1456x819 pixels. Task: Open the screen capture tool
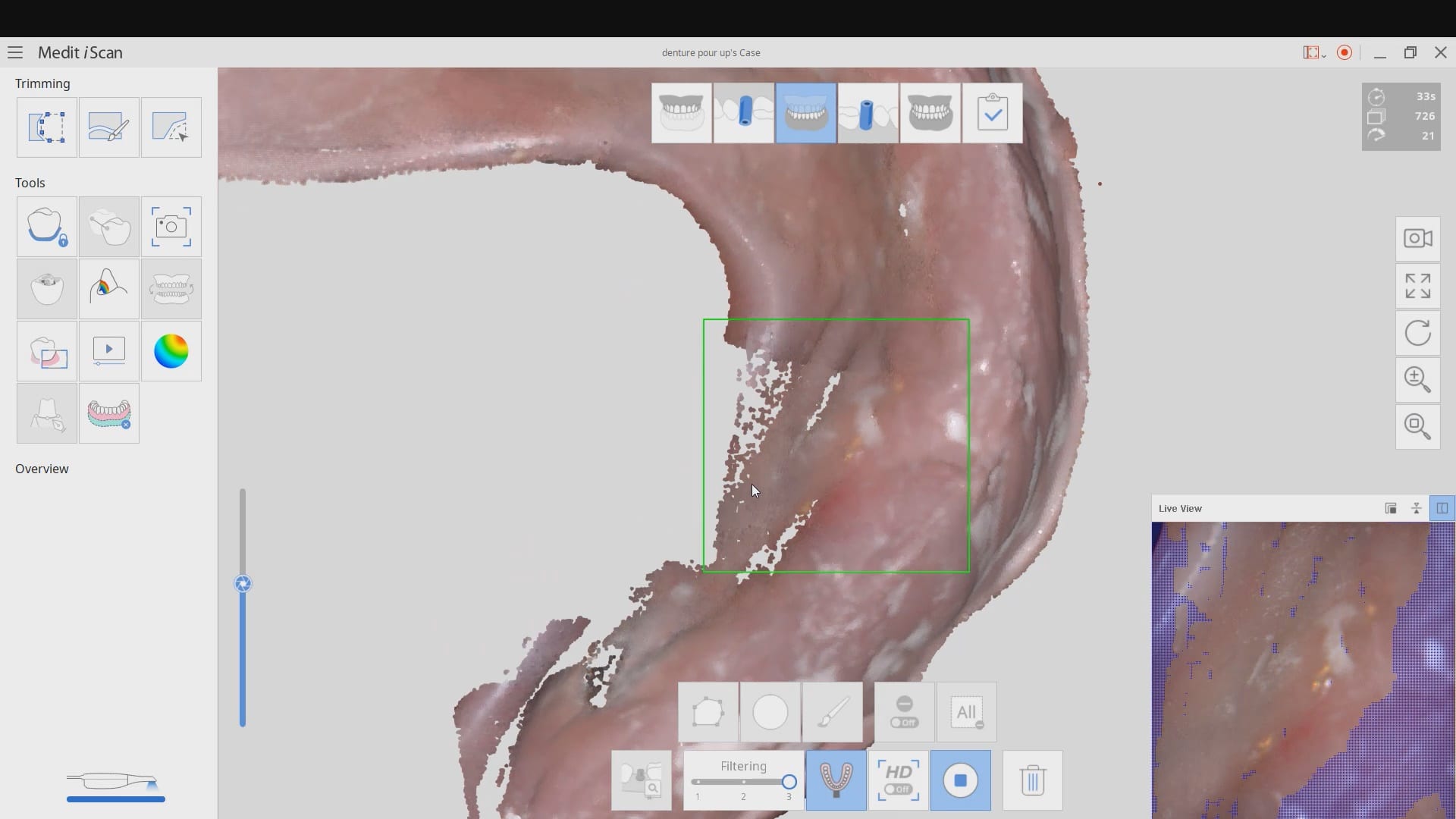[171, 227]
